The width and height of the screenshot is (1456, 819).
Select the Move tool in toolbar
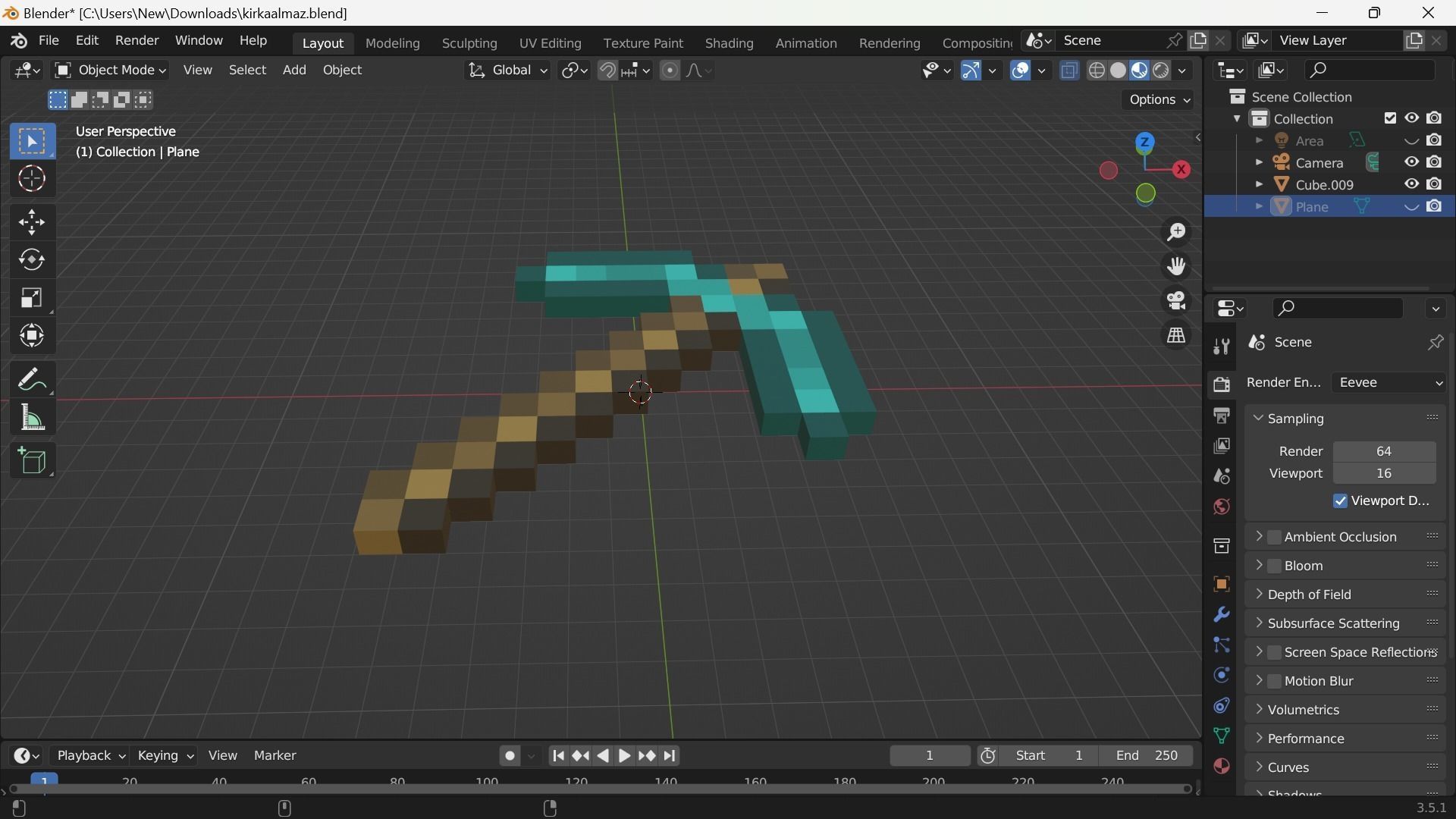32,222
